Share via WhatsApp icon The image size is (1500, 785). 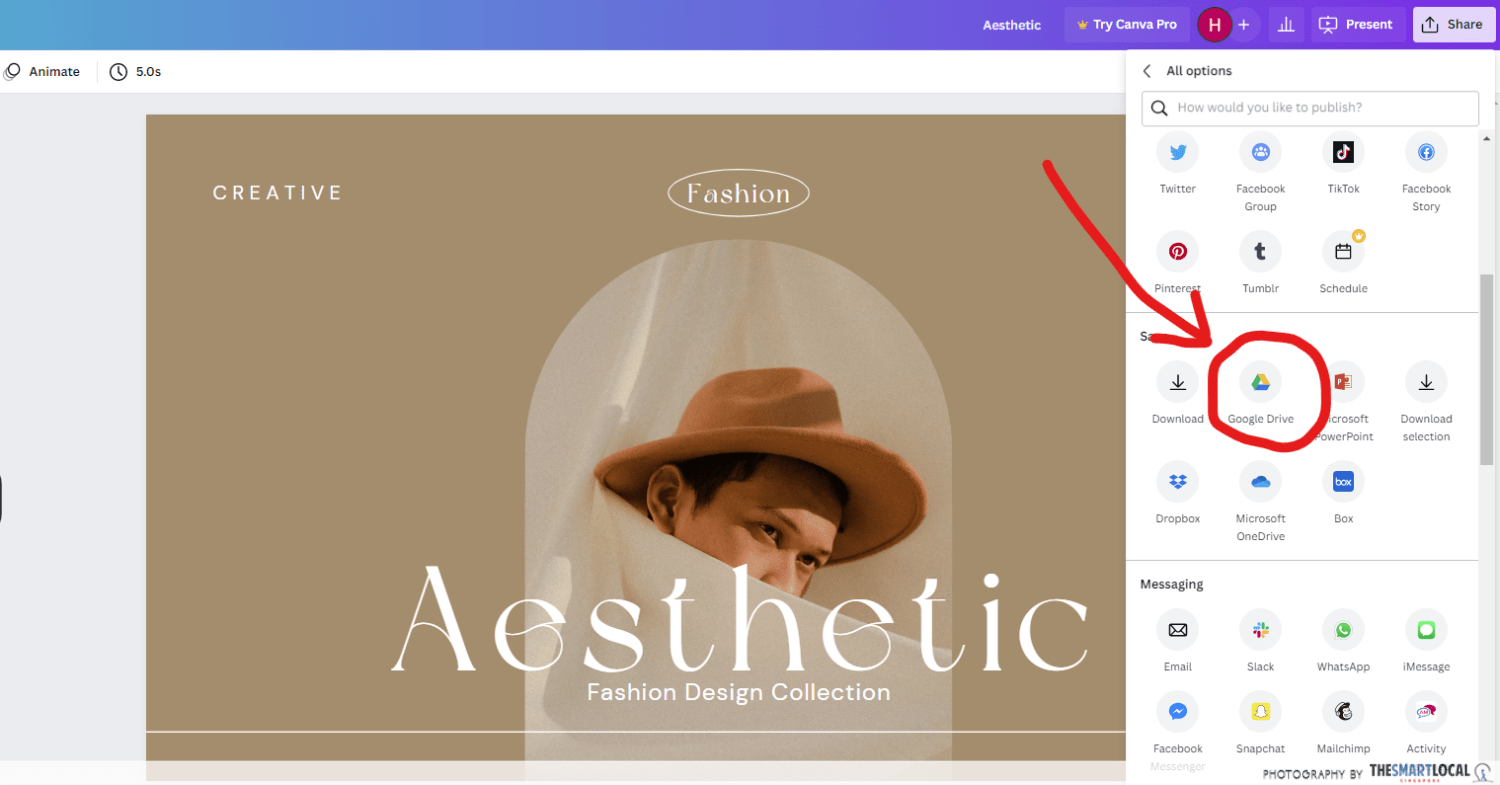(x=1343, y=630)
